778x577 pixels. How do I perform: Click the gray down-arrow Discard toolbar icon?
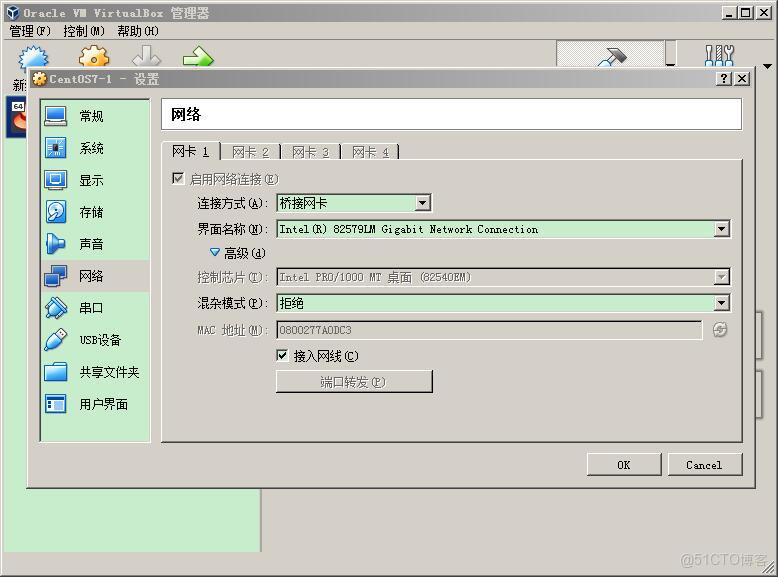click(x=146, y=57)
